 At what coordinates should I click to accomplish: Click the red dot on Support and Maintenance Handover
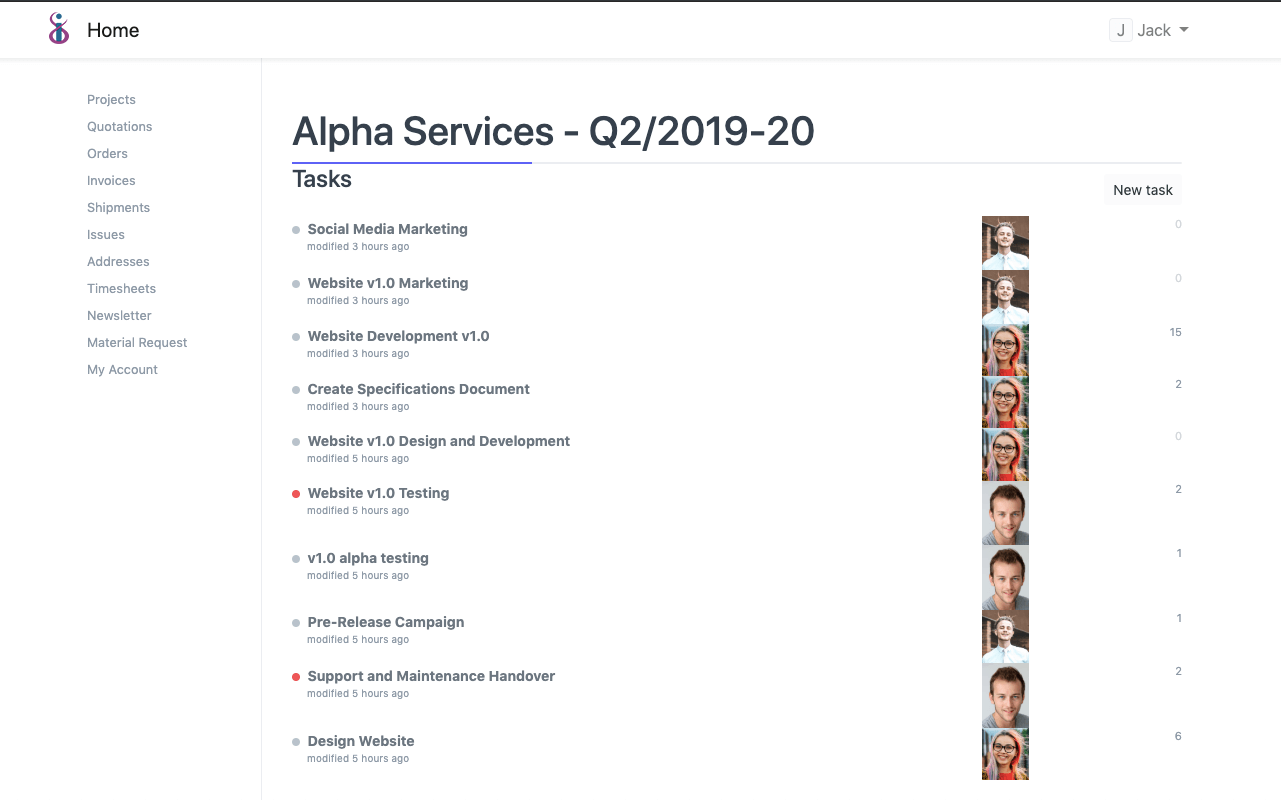click(x=295, y=676)
